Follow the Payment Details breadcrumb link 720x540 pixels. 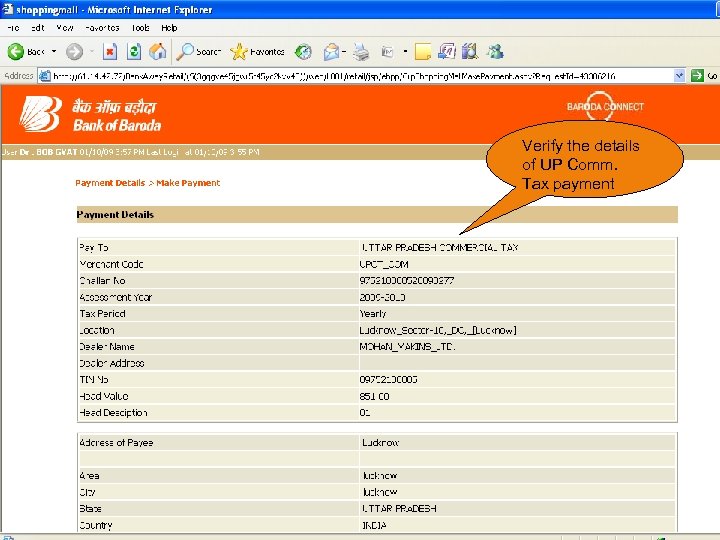[110, 183]
